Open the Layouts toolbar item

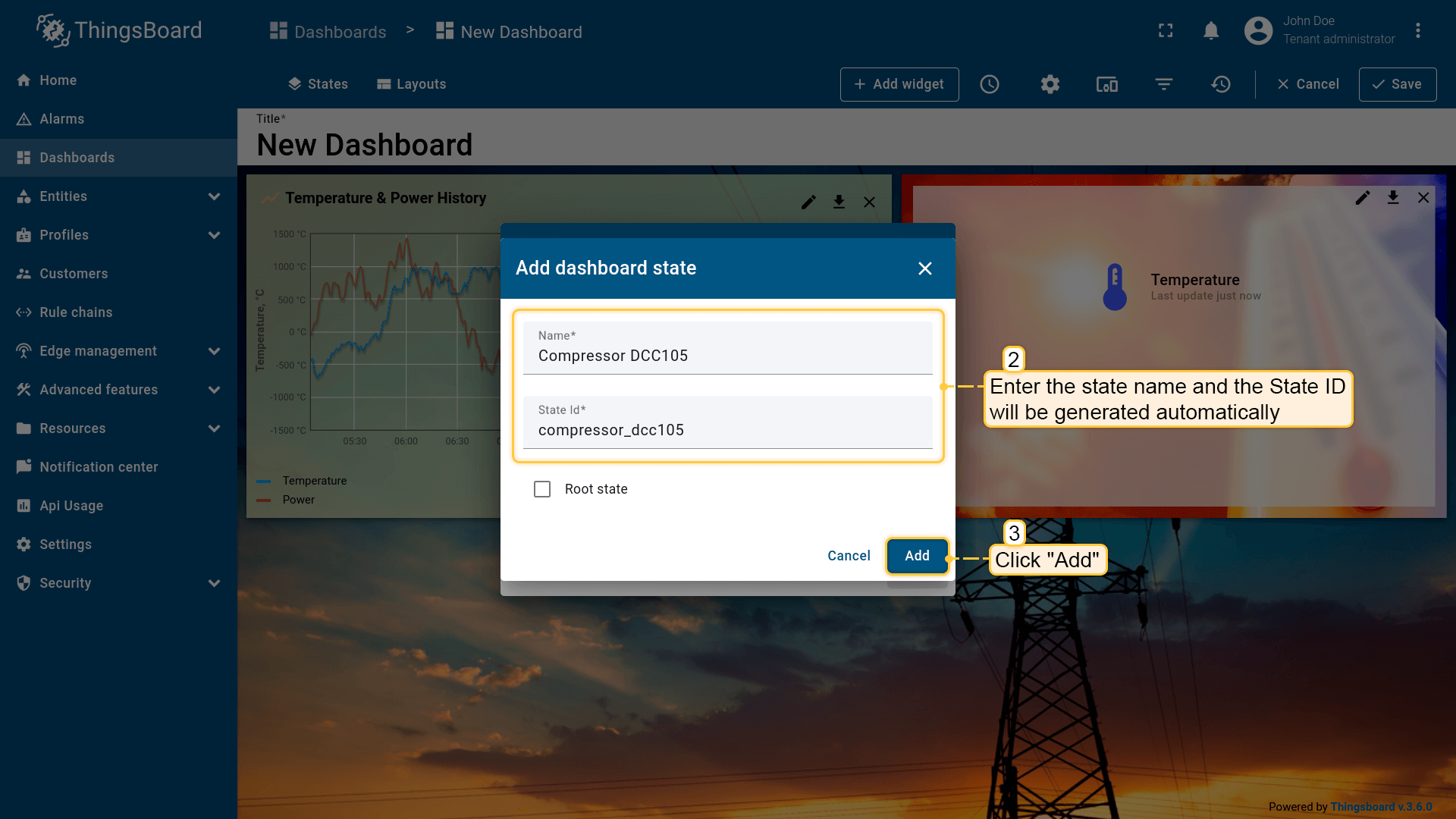(x=412, y=84)
